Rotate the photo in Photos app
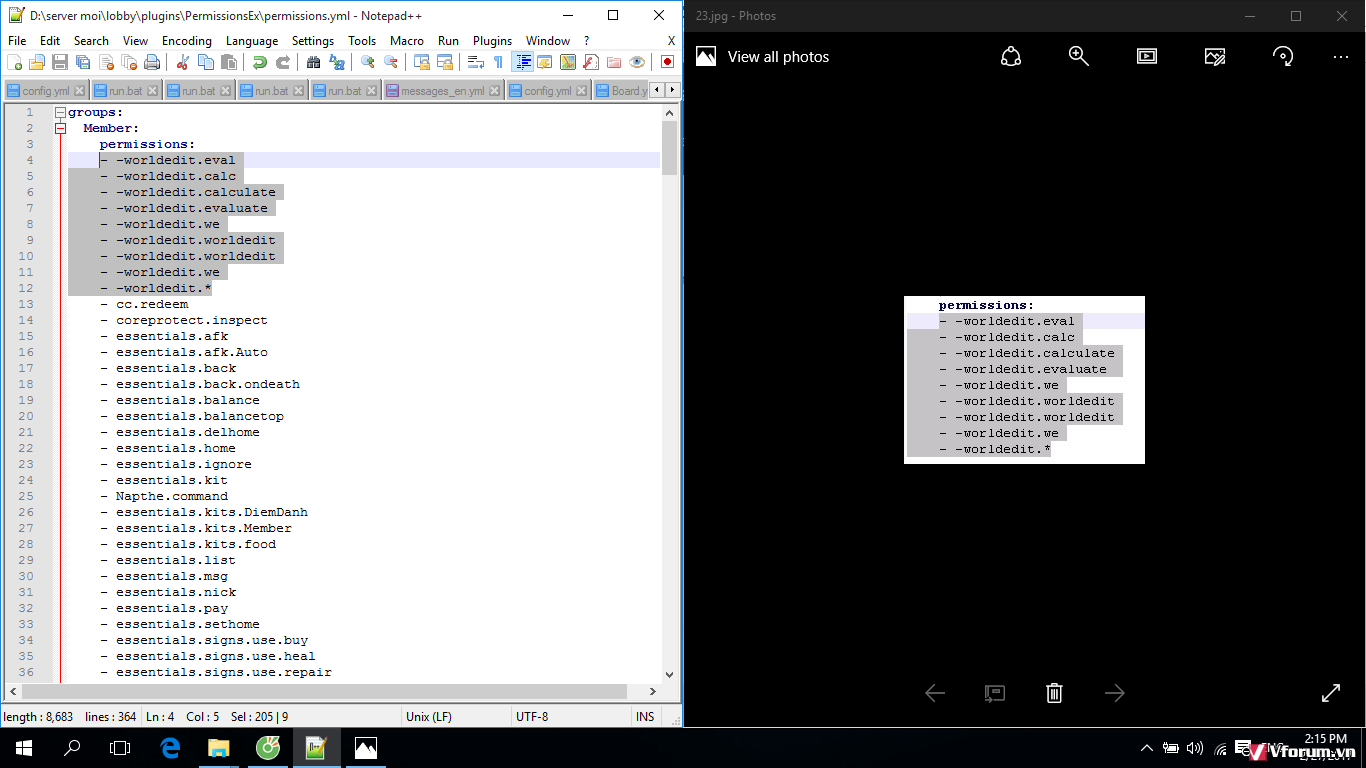Screen dimensions: 1366x768 click(1283, 57)
